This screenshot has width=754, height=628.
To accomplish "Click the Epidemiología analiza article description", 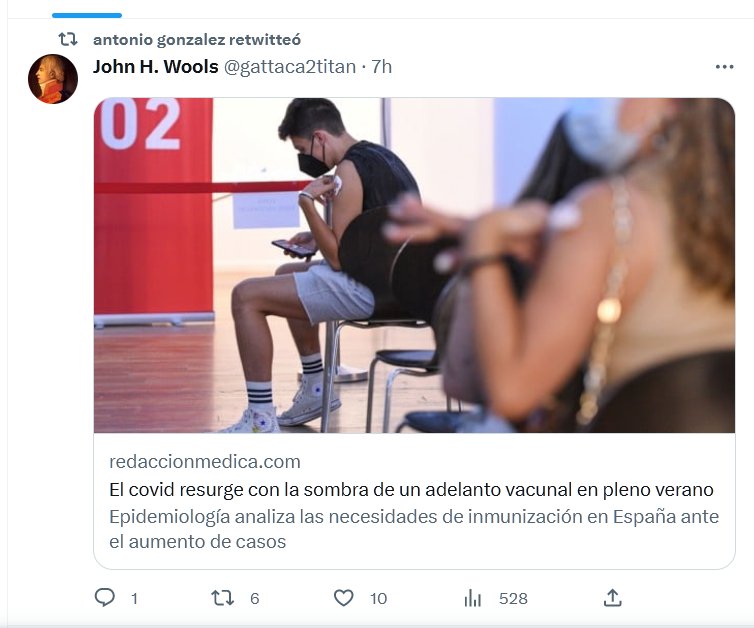I will coord(414,529).
